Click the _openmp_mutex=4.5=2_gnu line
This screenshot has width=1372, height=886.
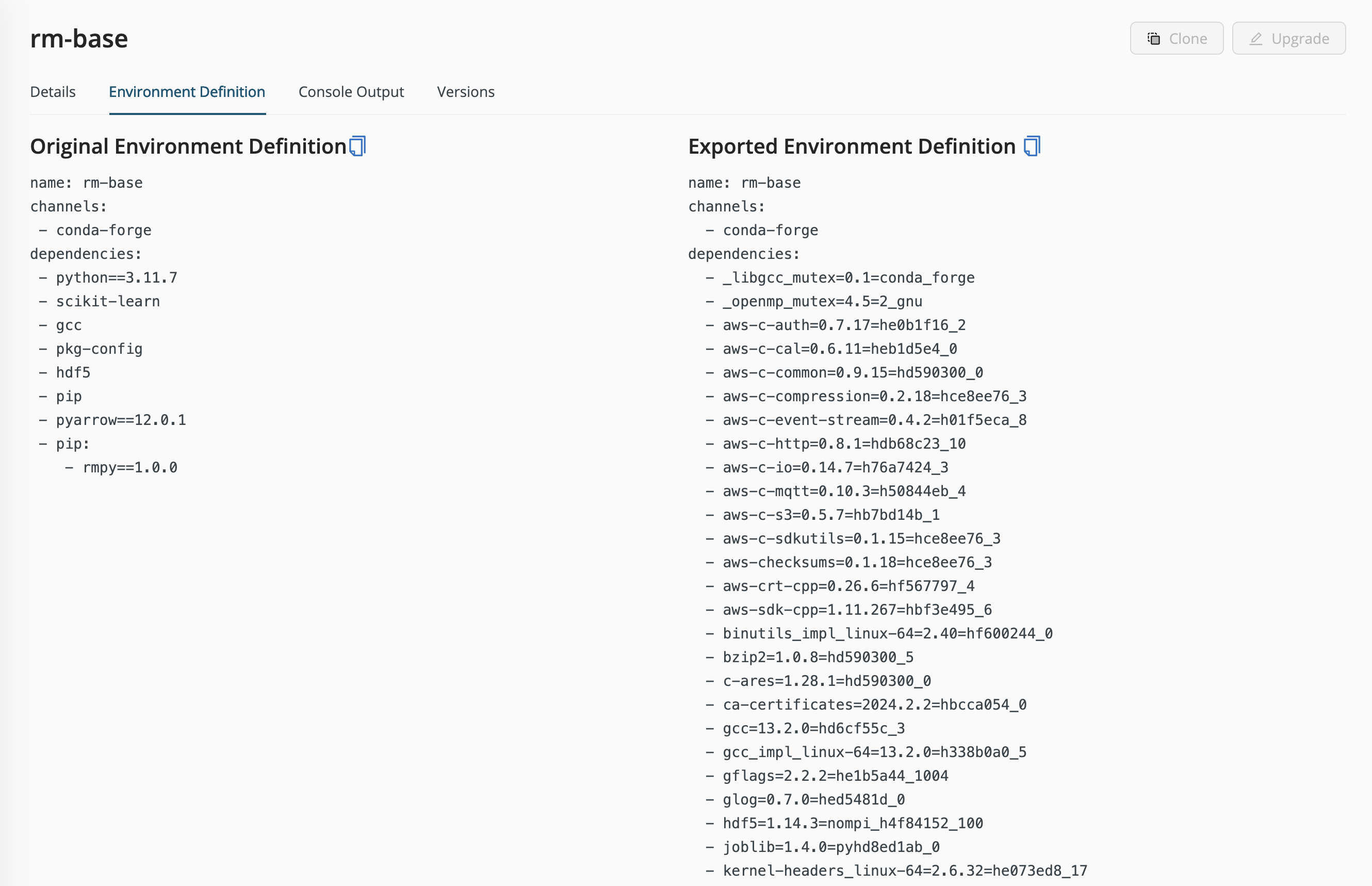tap(814, 302)
